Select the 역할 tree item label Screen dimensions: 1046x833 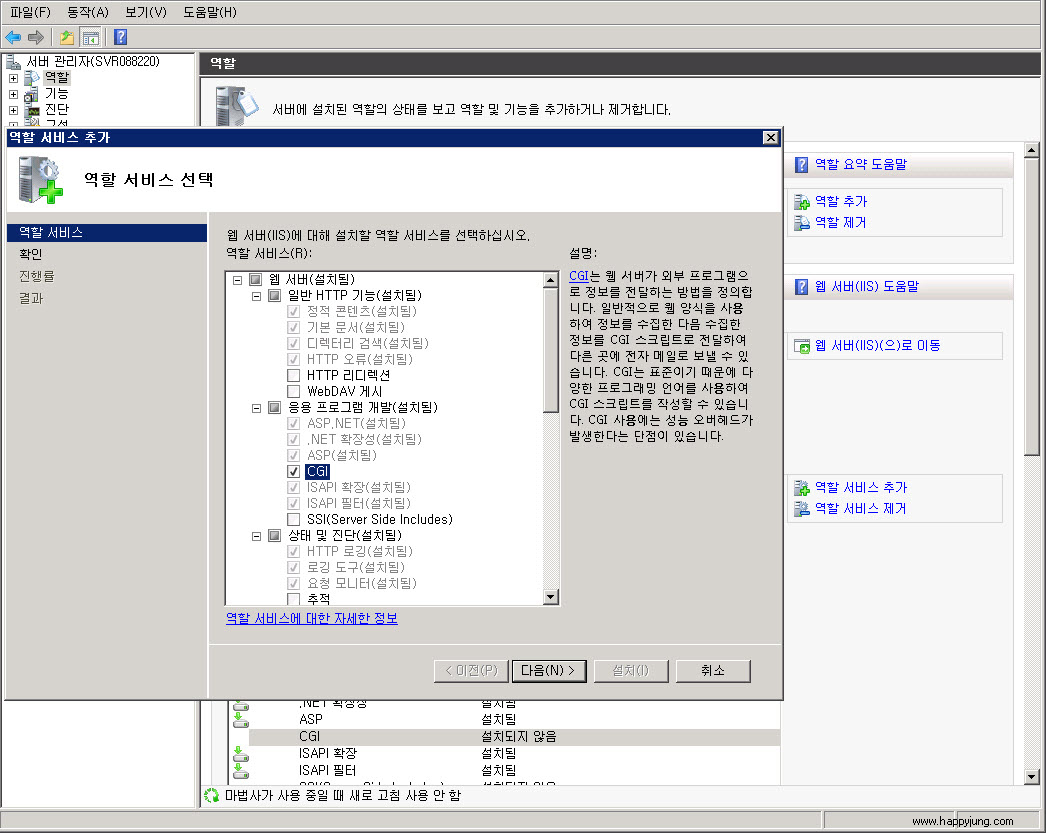pyautogui.click(x=57, y=78)
